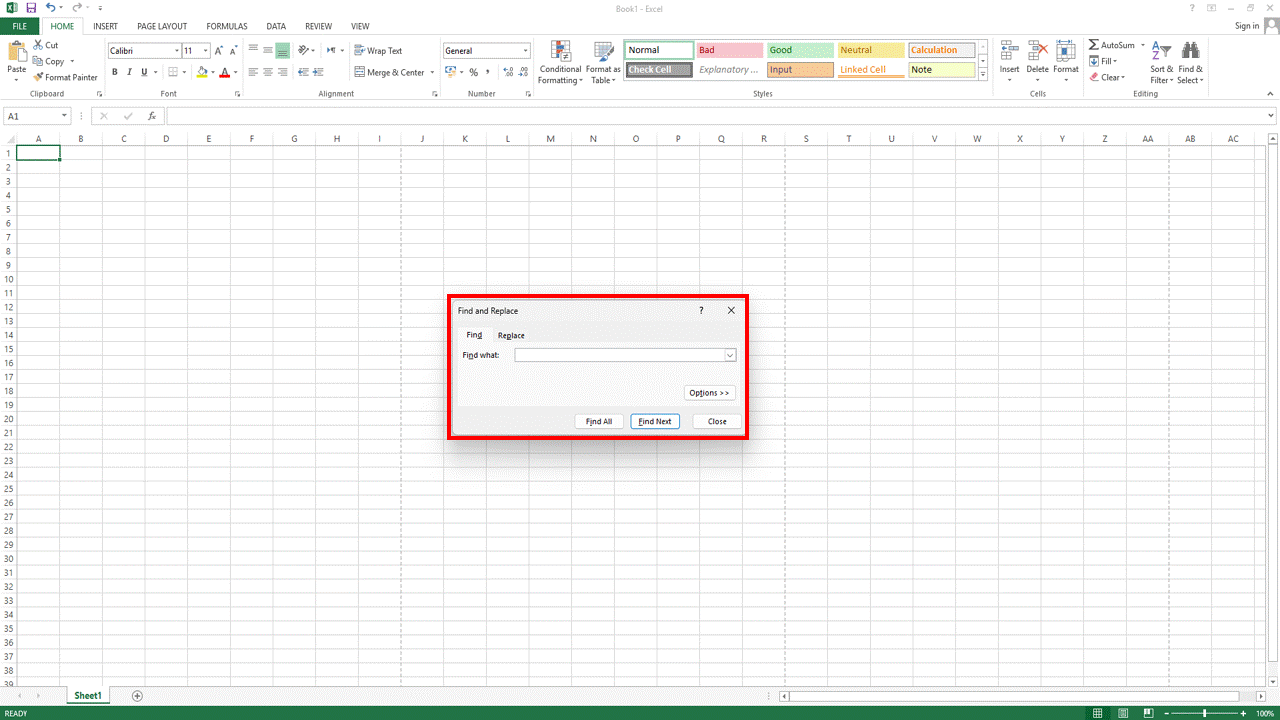Click into the Find what text field

[x=619, y=355]
